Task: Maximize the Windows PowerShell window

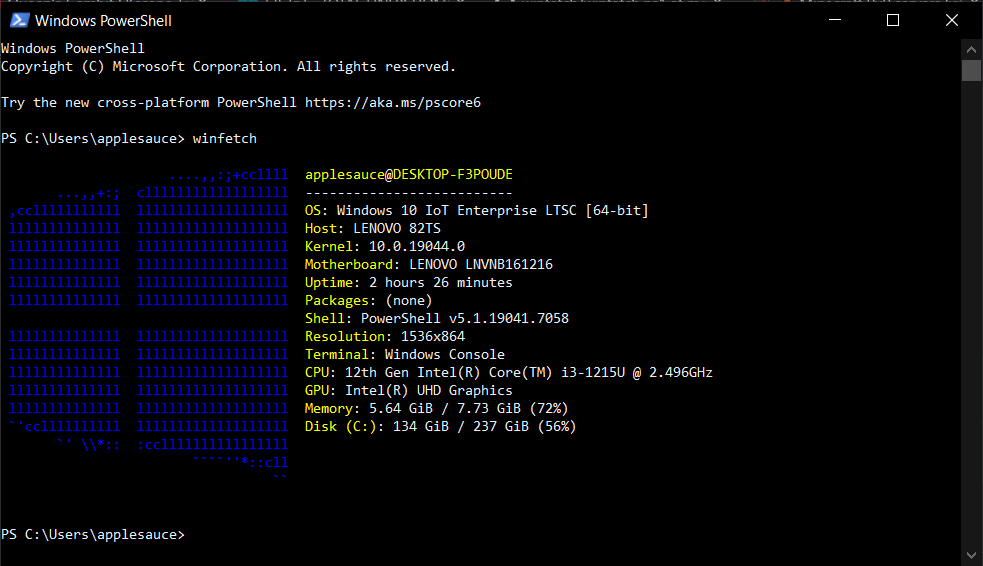Action: click(893, 20)
